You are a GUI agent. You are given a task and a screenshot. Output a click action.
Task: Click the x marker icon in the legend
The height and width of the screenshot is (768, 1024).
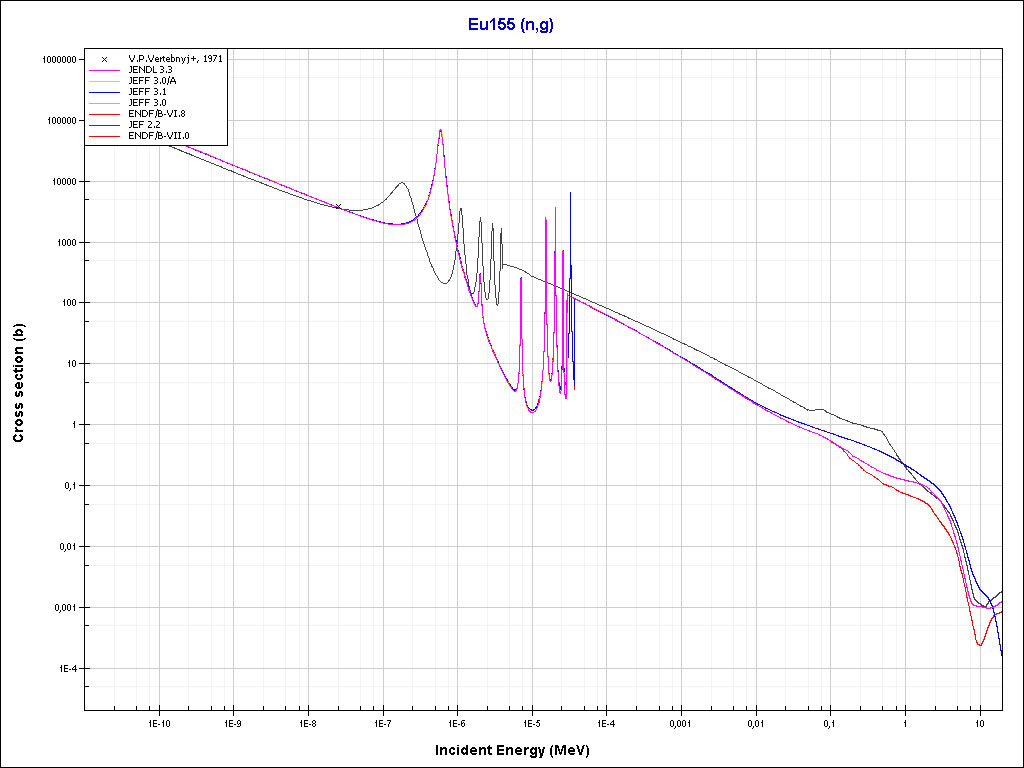pos(104,59)
